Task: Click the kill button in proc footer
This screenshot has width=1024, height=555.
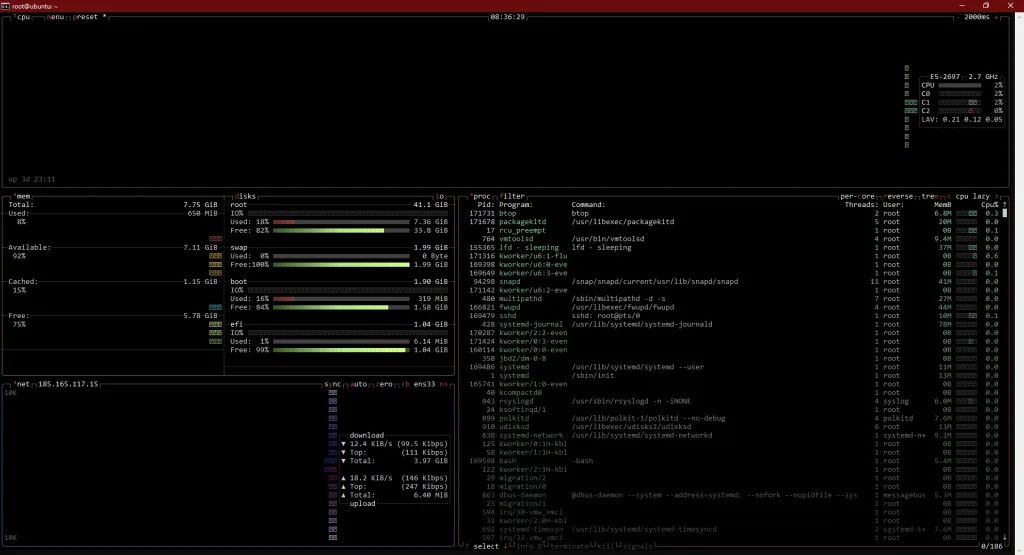Action: pyautogui.click(x=605, y=546)
